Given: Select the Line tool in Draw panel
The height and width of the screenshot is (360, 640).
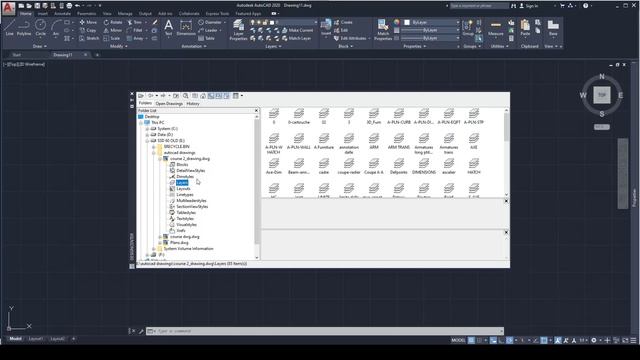Looking at the screenshot, I should coord(9,28).
